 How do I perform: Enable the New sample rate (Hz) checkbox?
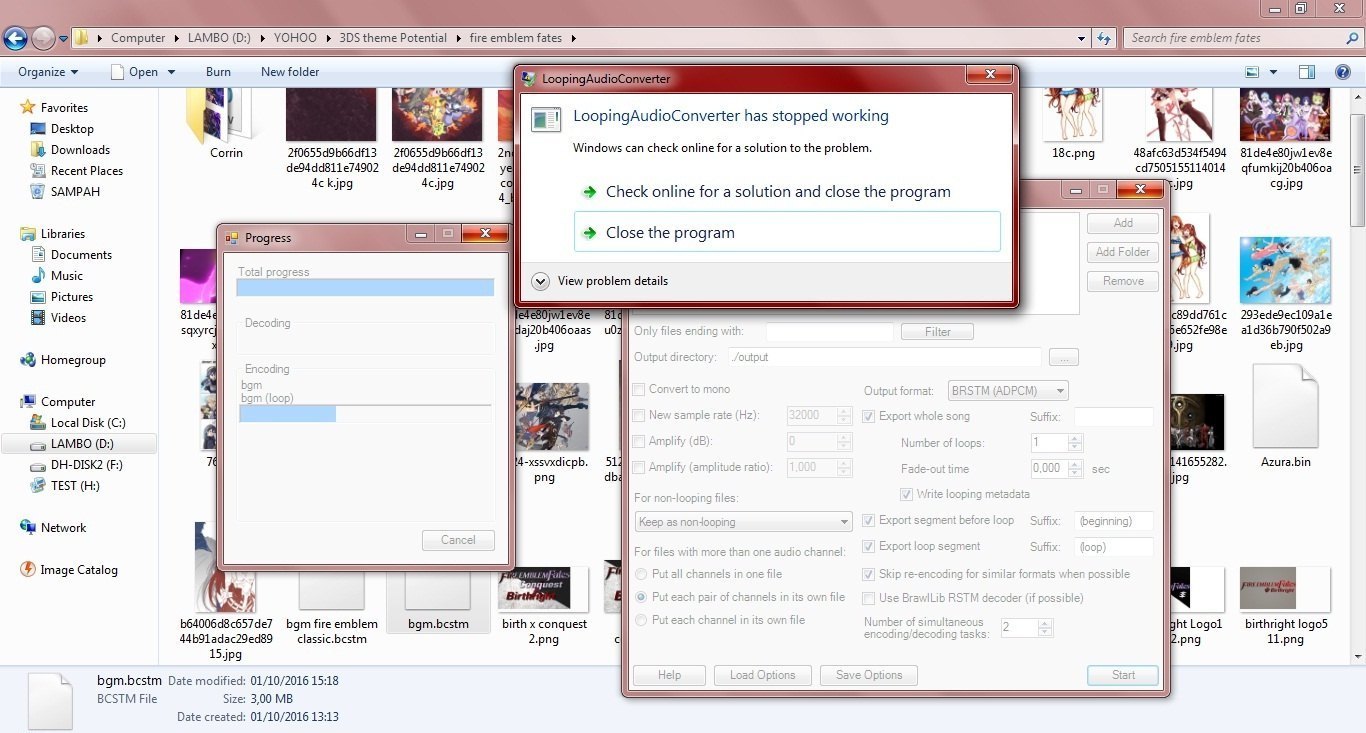639,416
